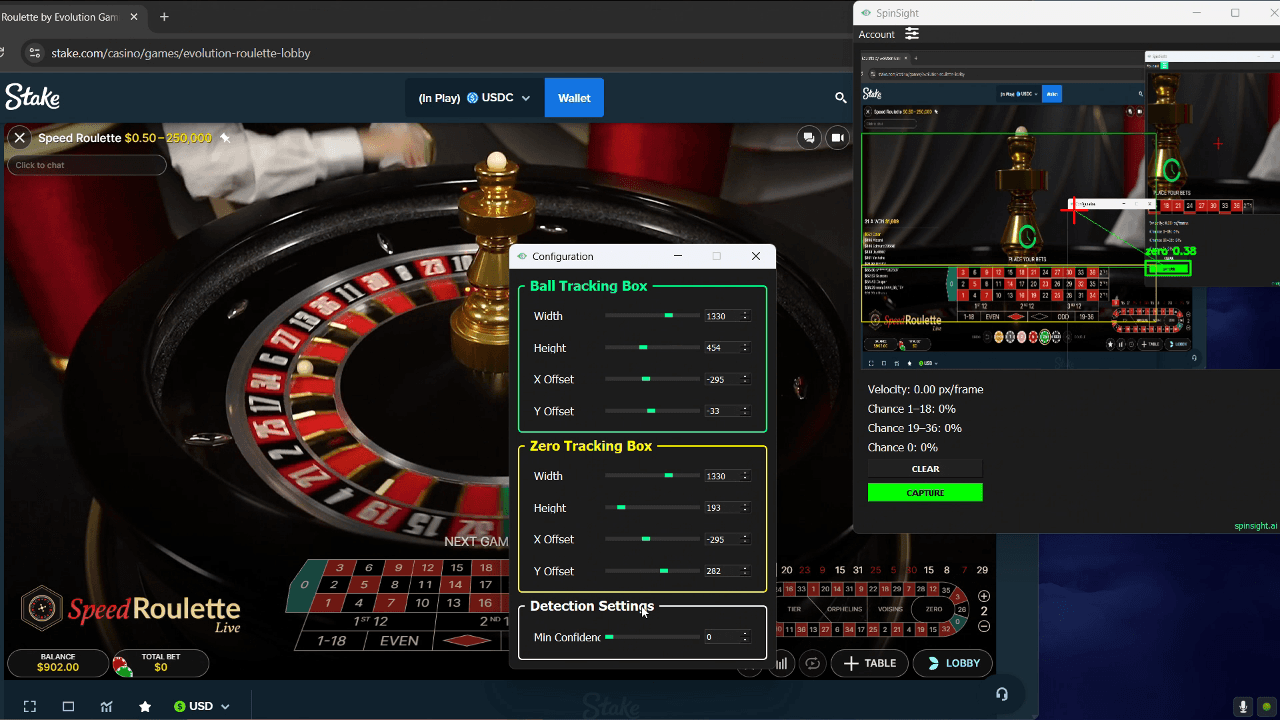The height and width of the screenshot is (720, 1280).
Task: Open the chat bubble icon
Action: (x=808, y=137)
